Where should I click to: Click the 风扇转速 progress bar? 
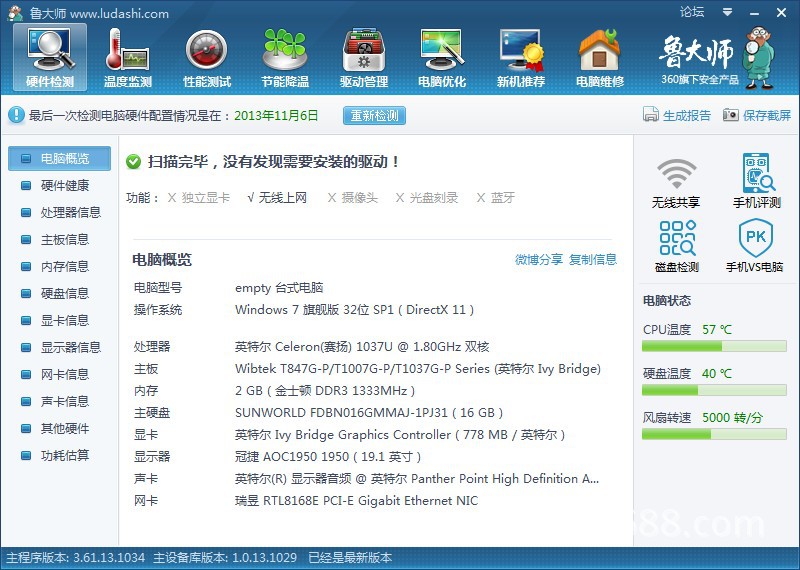714,434
